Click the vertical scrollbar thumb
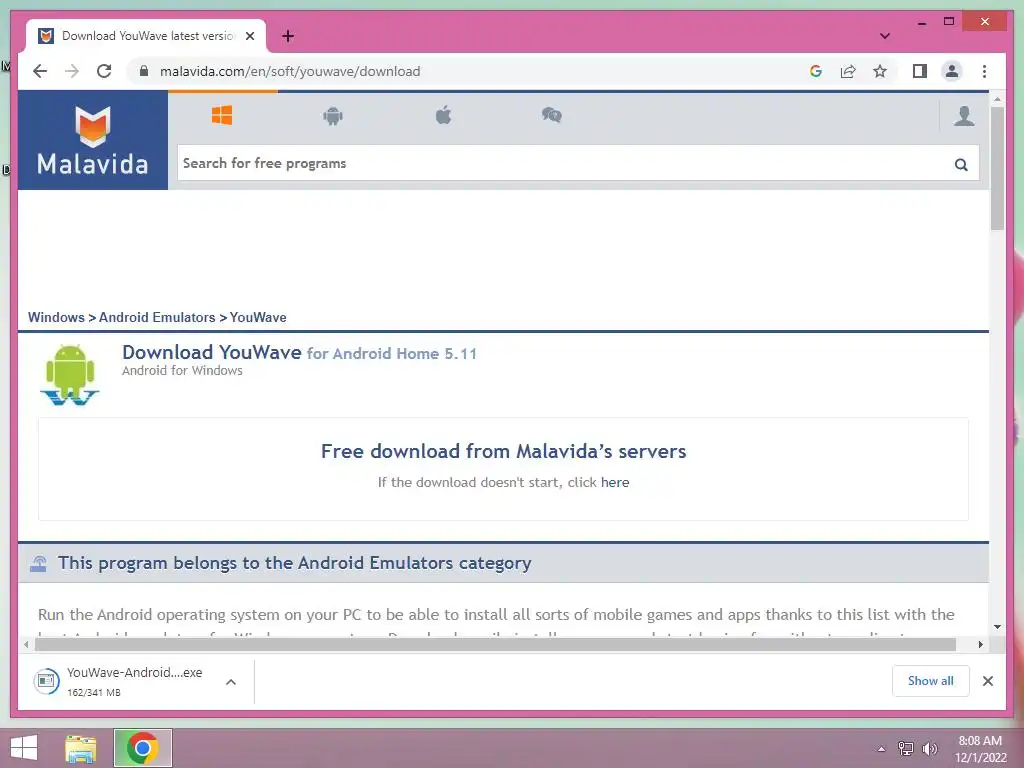This screenshot has width=1024, height=768. (997, 168)
